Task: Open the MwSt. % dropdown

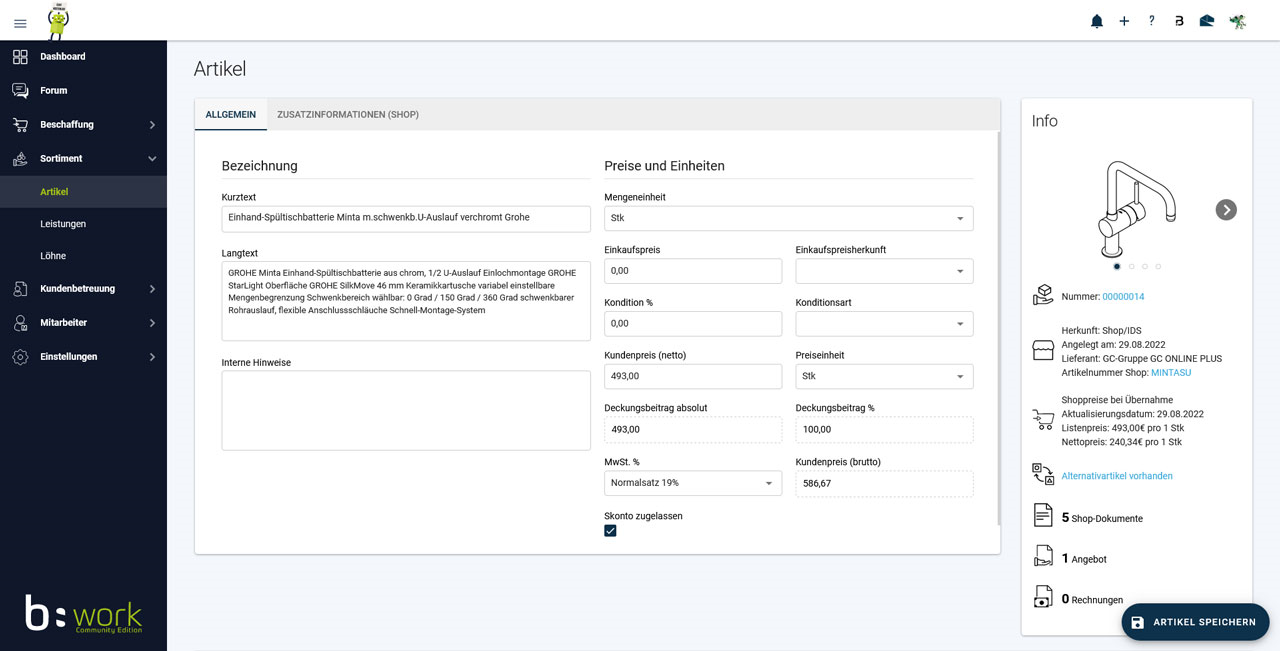Action: coord(693,483)
